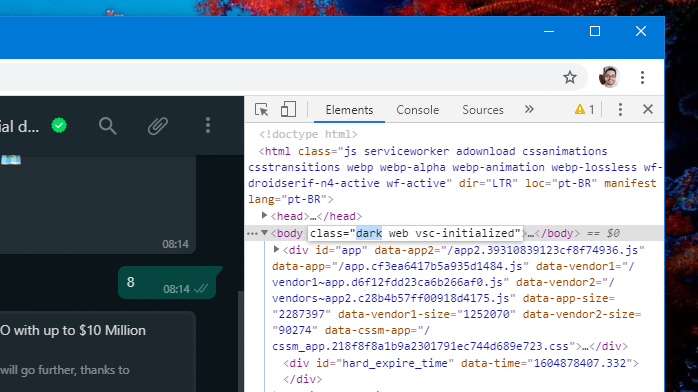Image resolution: width=698 pixels, height=392 pixels.
Task: Open DevTools customize menu
Action: 620,109
